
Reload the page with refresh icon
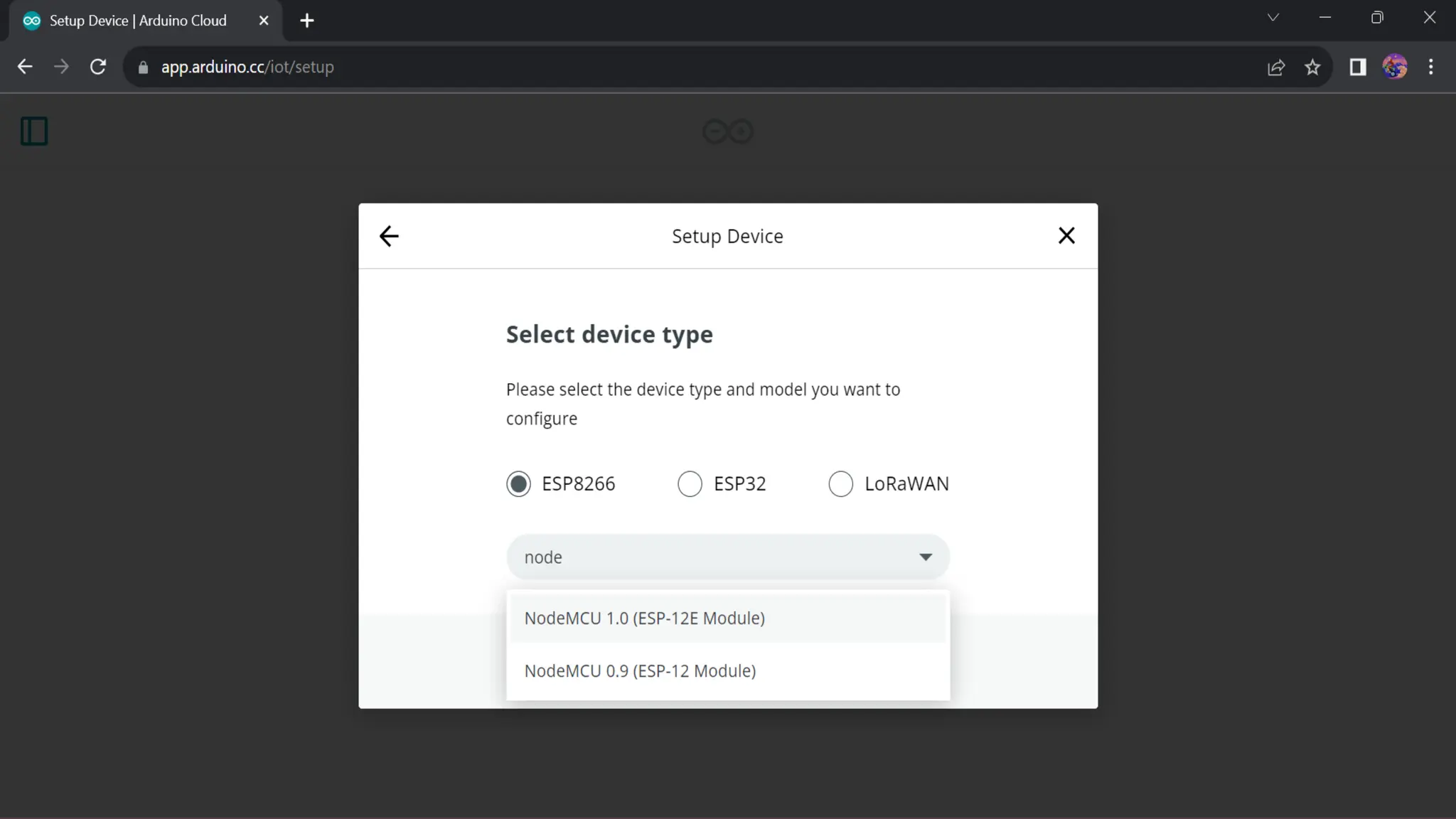click(98, 67)
